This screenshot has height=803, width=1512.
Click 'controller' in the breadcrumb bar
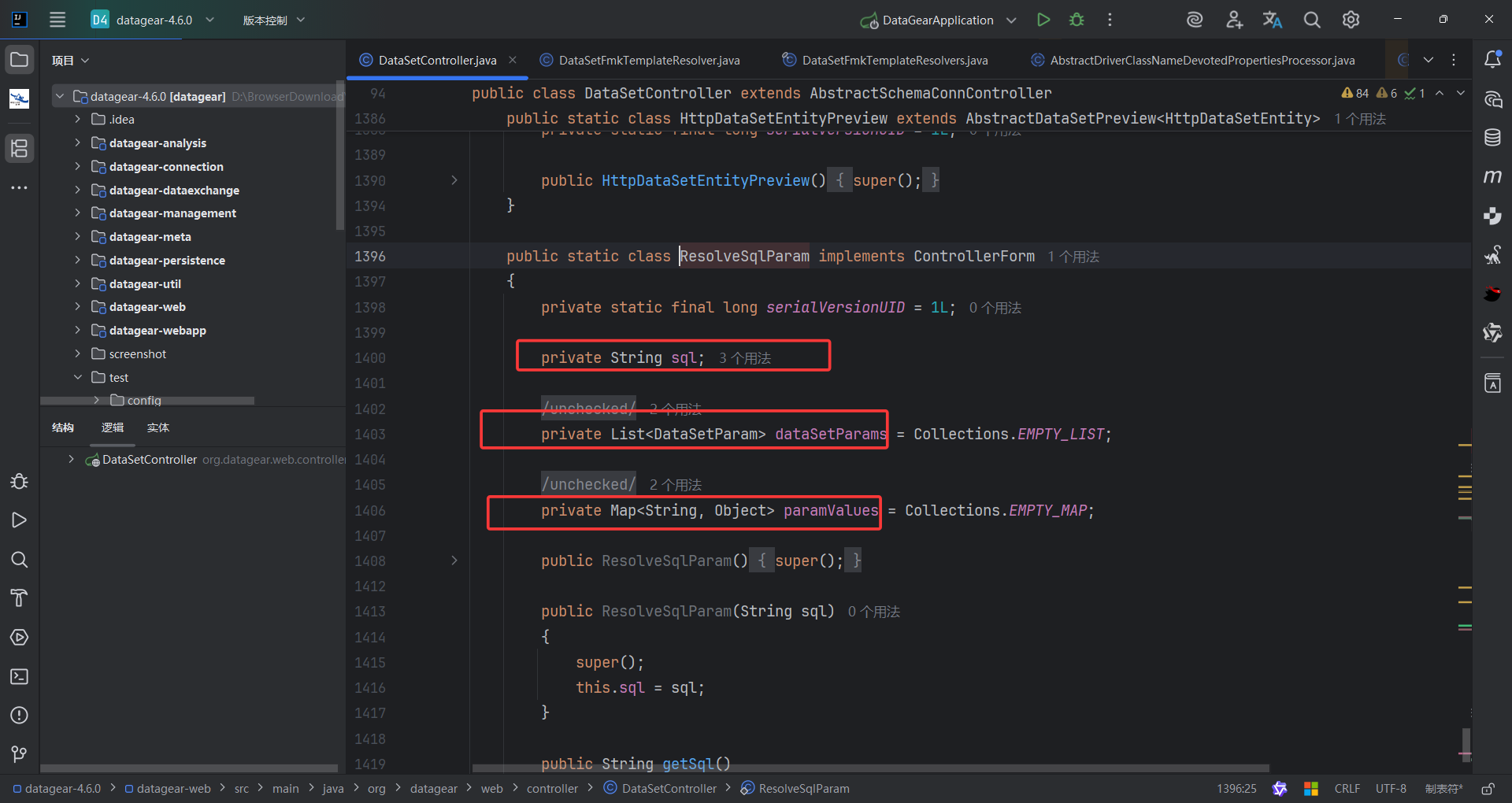552,789
